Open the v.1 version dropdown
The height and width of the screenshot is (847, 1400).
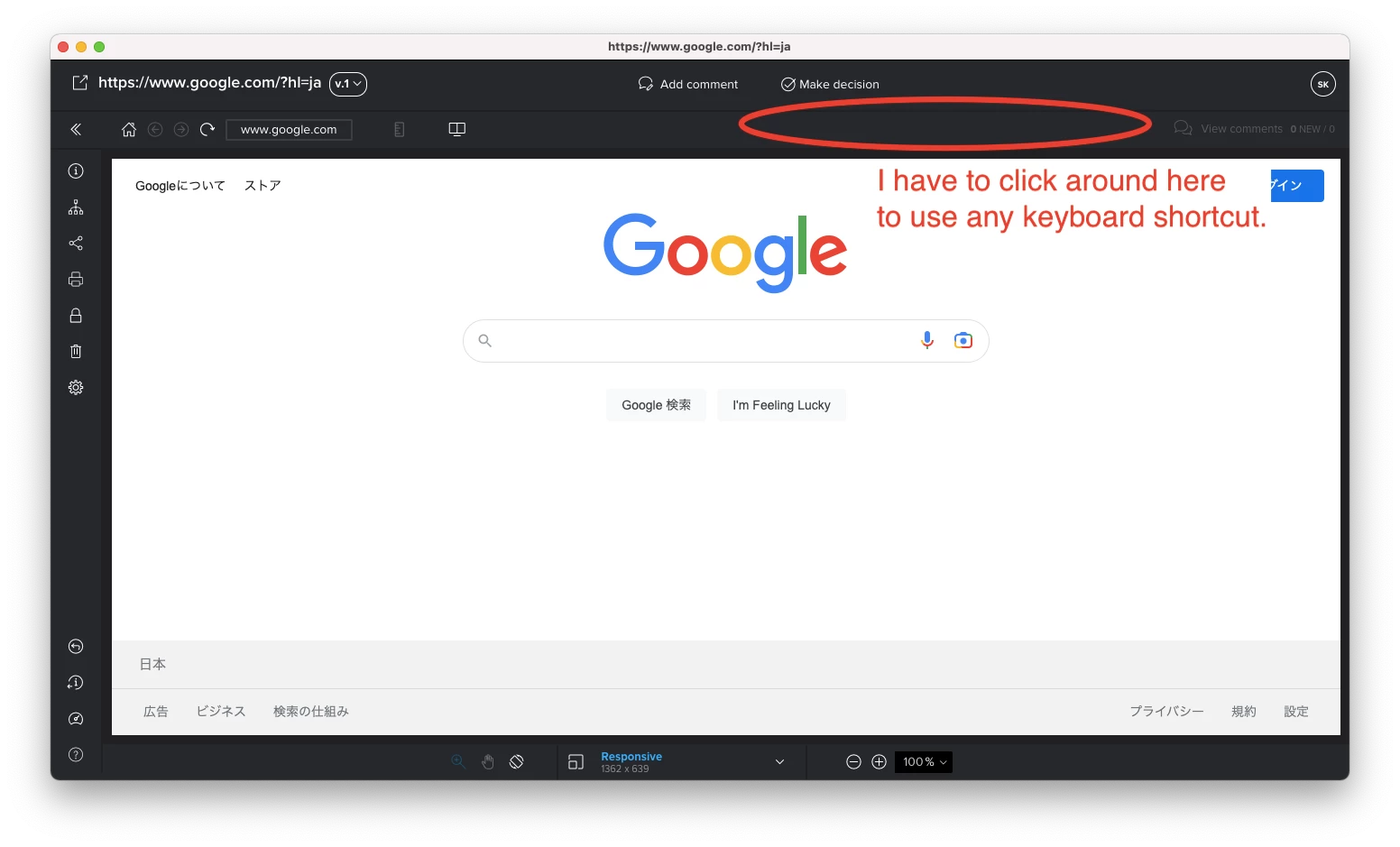[348, 84]
